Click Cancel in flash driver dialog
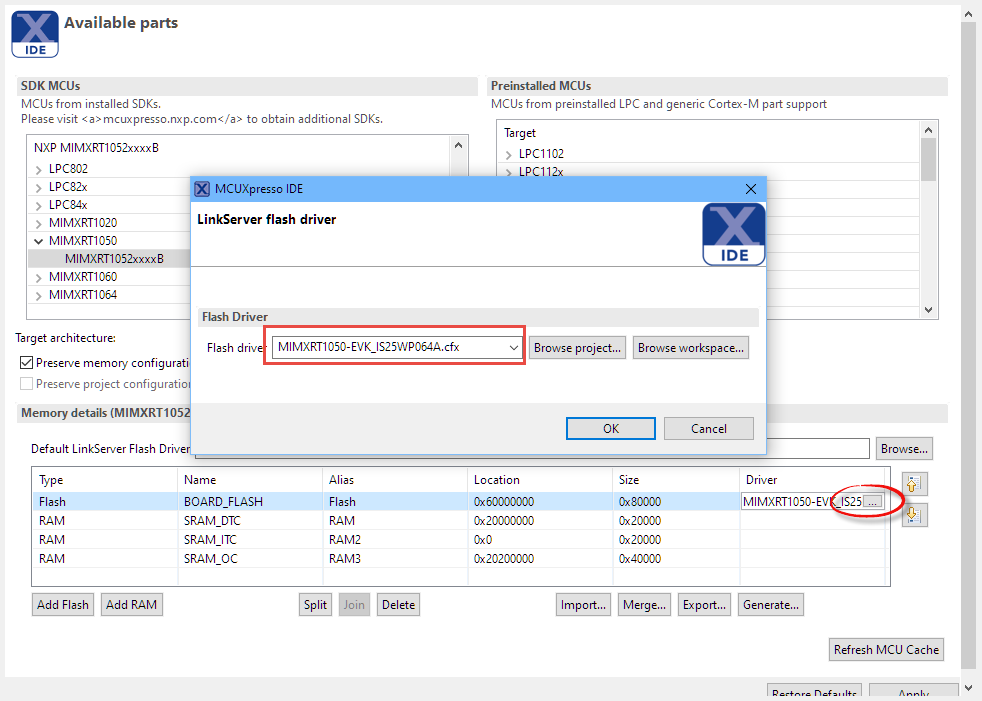The height and width of the screenshot is (701, 982). [708, 428]
